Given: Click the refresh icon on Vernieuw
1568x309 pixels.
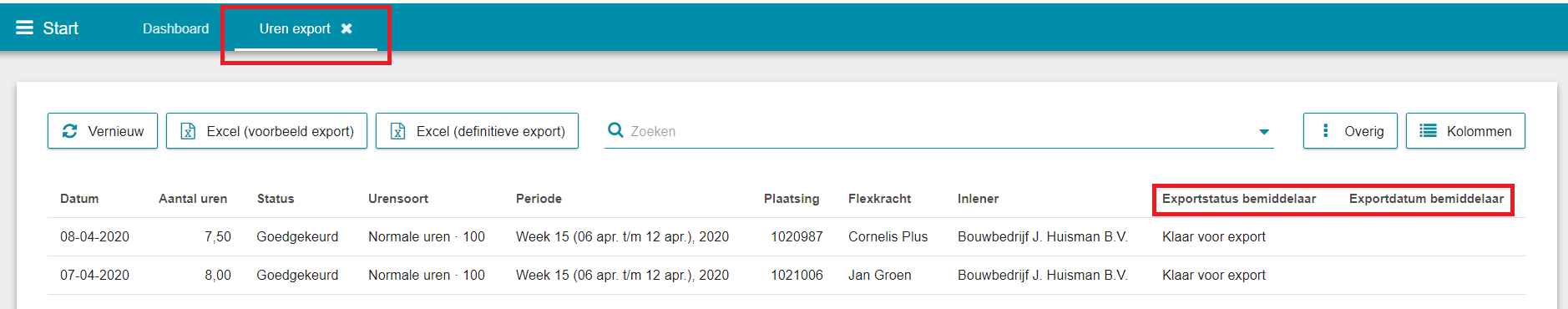Looking at the screenshot, I should [70, 131].
